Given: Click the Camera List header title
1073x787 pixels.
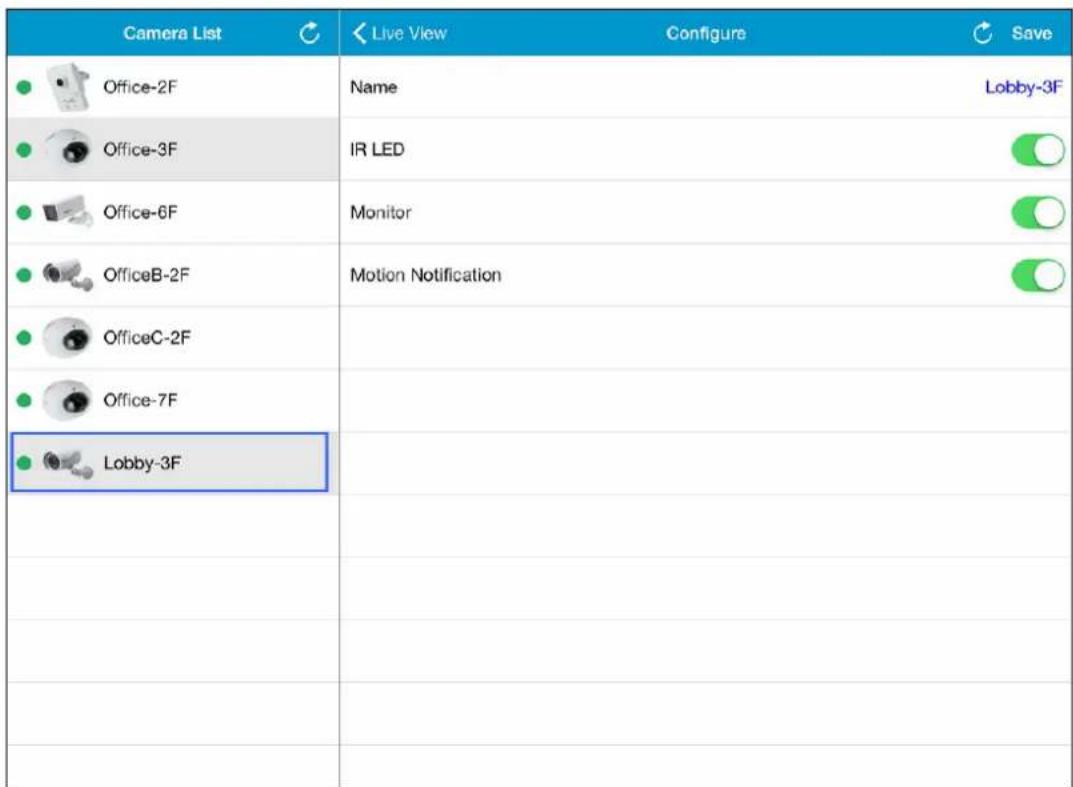Looking at the screenshot, I should [172, 33].
